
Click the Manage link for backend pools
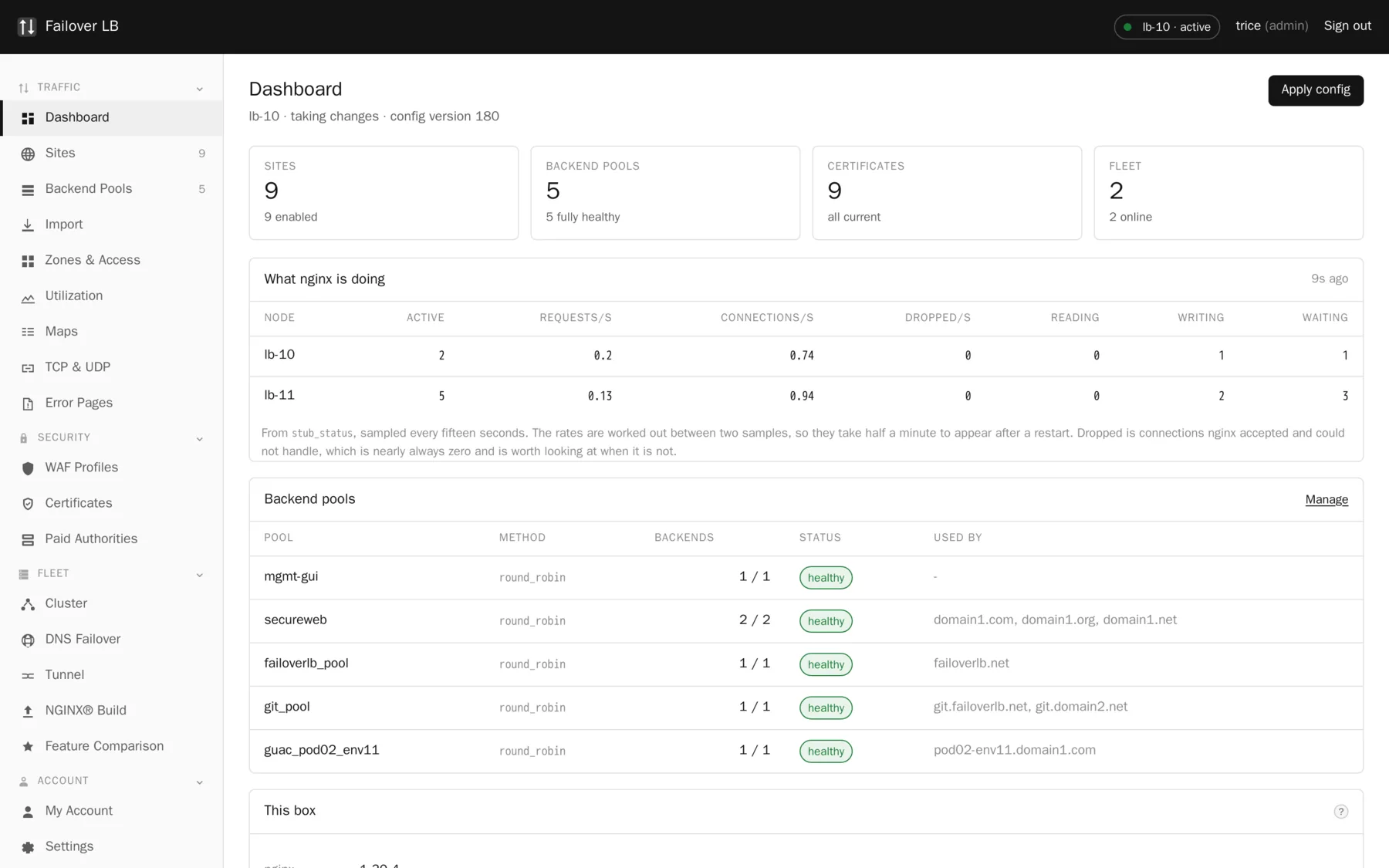tap(1326, 500)
